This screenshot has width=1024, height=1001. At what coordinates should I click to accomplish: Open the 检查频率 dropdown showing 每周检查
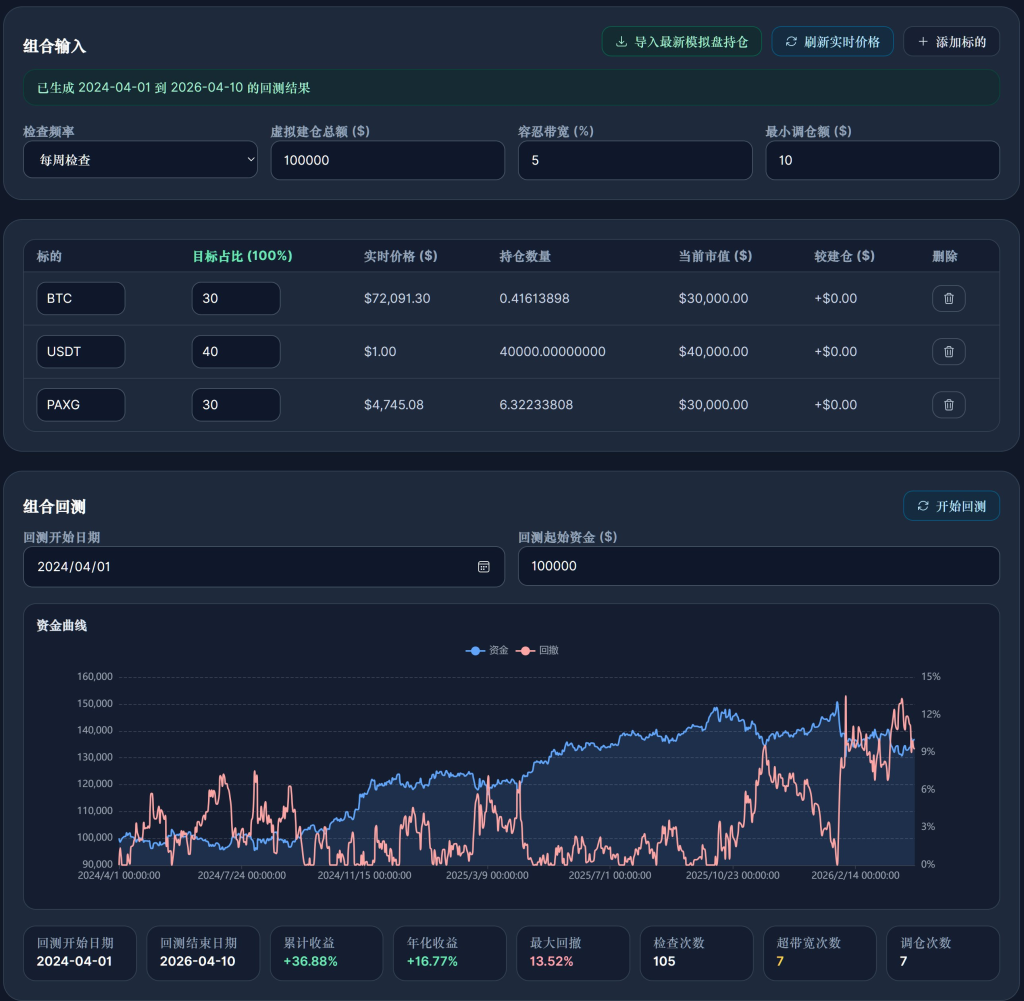pyautogui.click(x=140, y=159)
